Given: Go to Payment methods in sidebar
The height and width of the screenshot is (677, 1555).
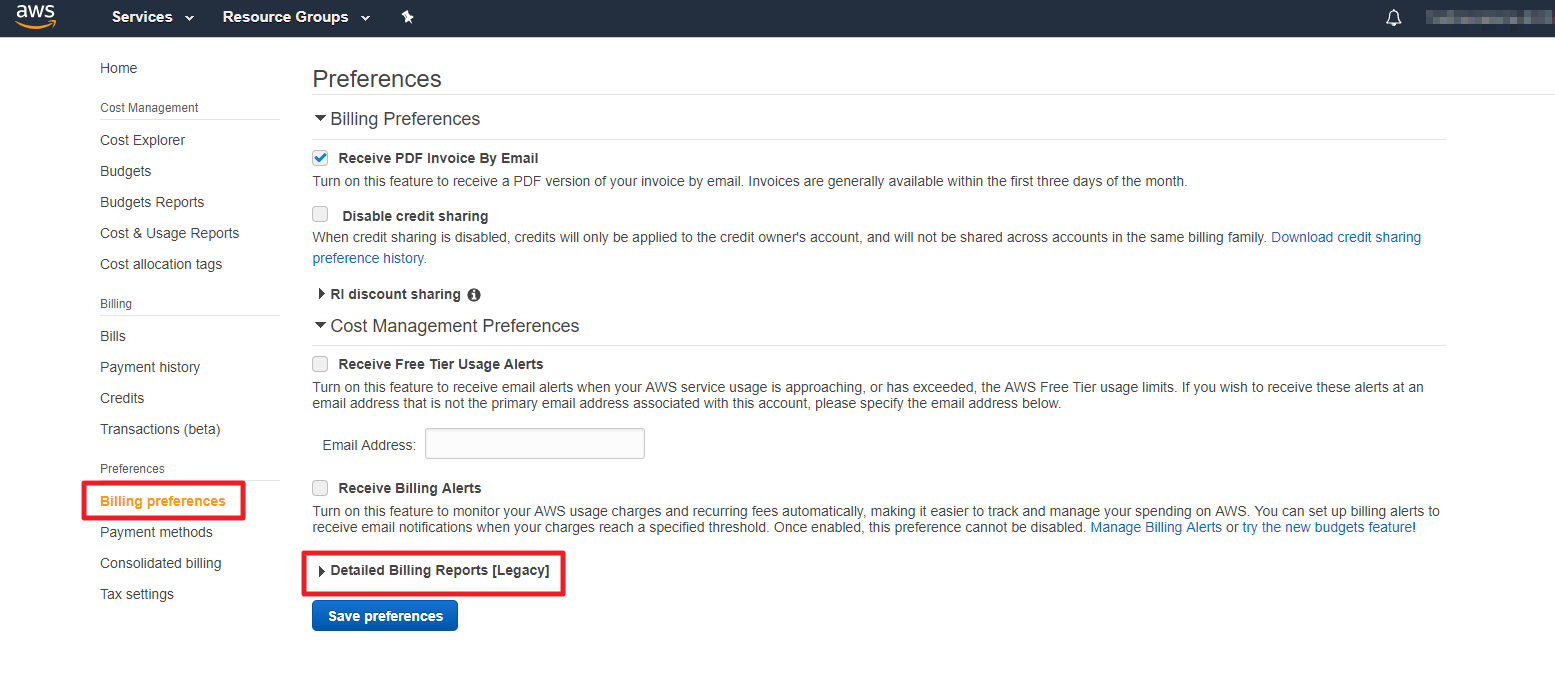Looking at the screenshot, I should click(x=156, y=532).
